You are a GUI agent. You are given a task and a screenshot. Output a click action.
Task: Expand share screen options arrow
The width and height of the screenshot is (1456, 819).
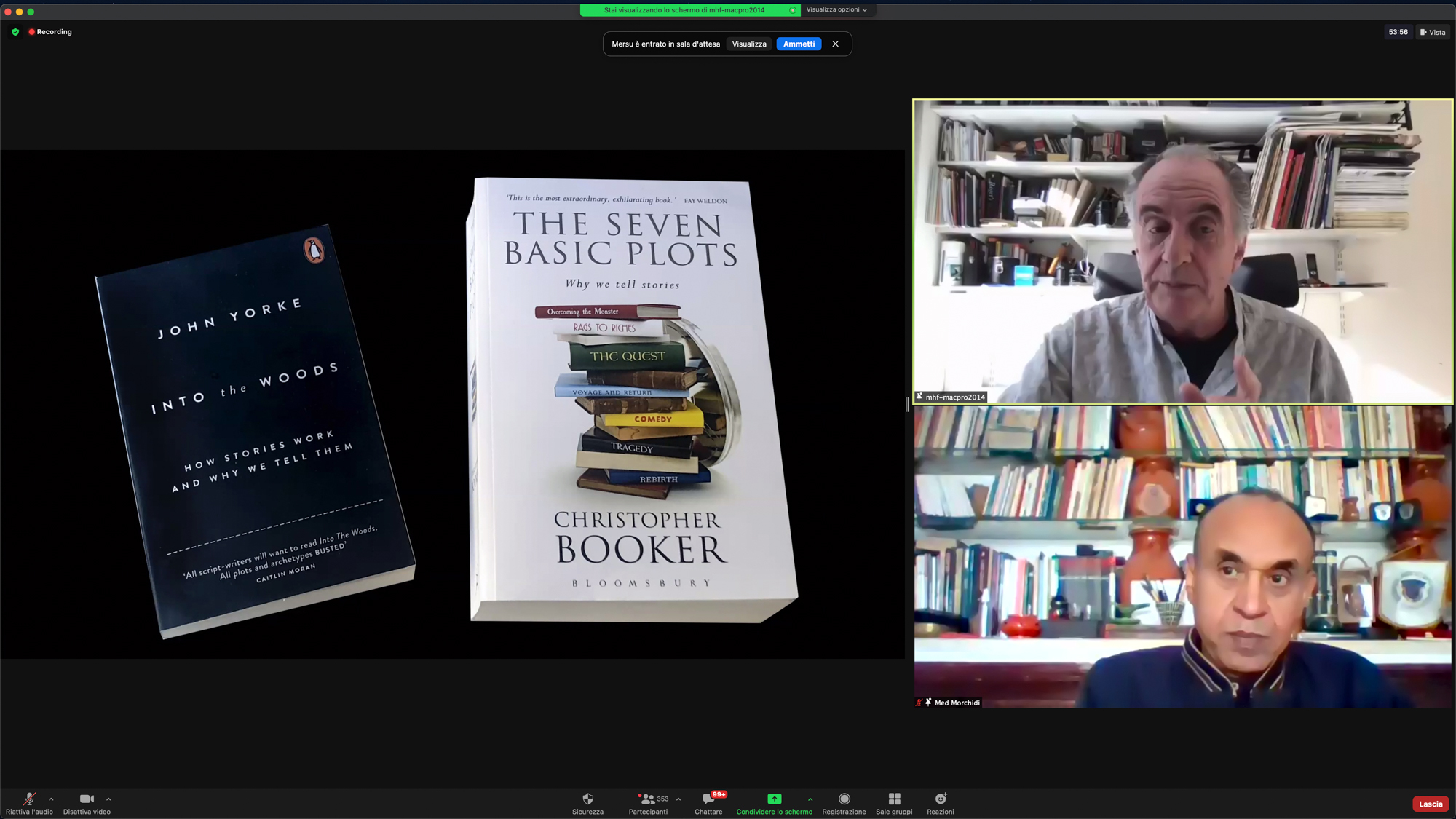[810, 799]
